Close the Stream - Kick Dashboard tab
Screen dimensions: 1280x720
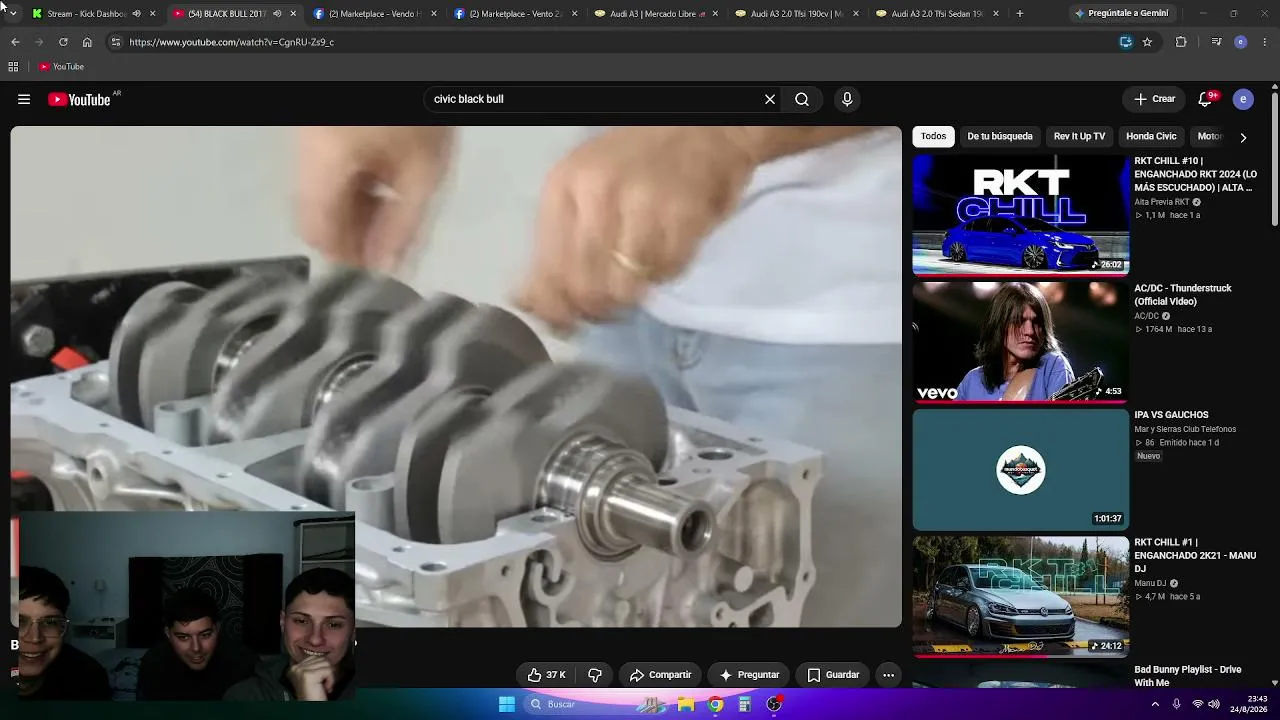point(152,14)
